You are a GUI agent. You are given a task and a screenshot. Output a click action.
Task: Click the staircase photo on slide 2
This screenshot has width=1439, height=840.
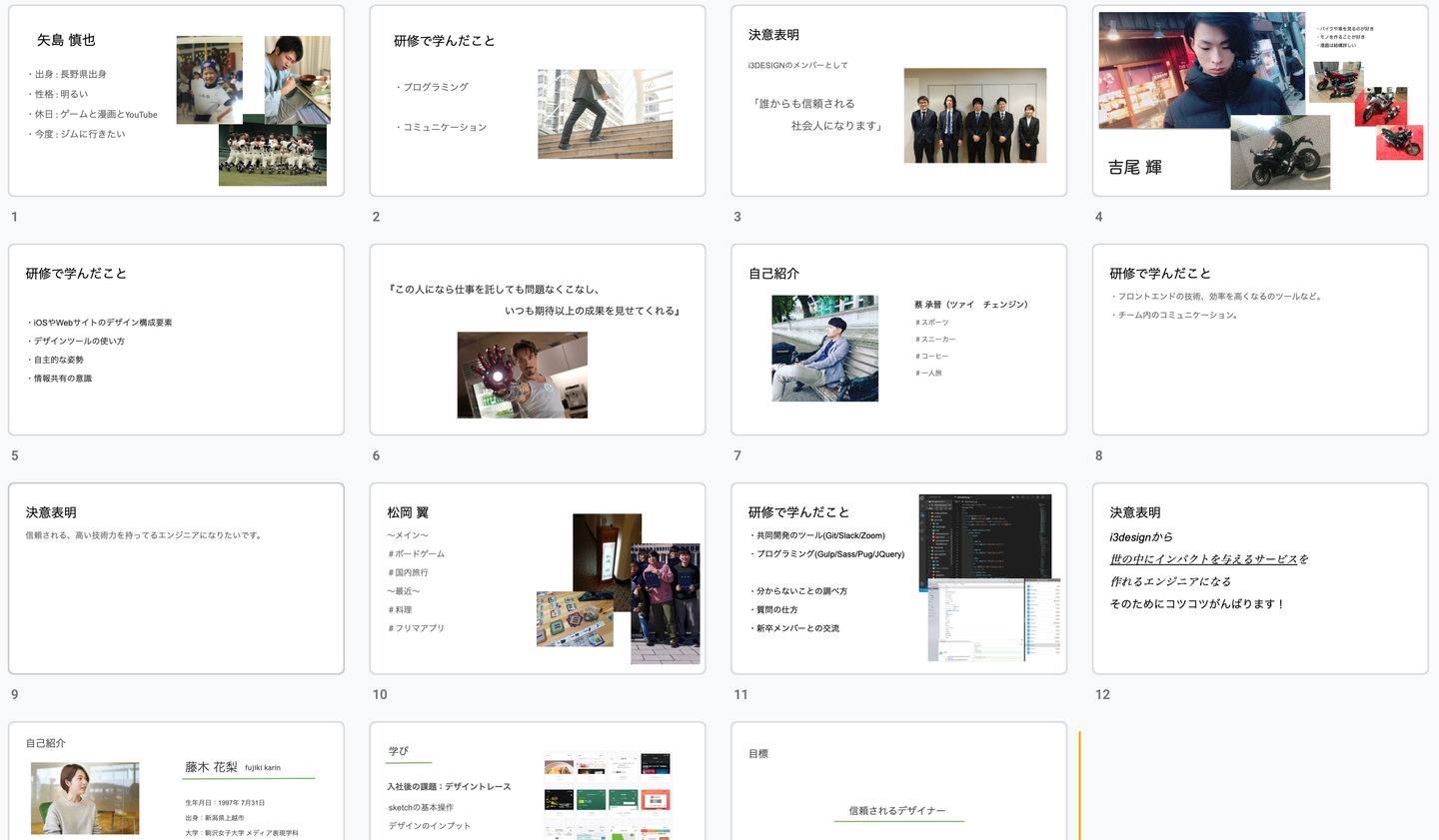pos(605,114)
